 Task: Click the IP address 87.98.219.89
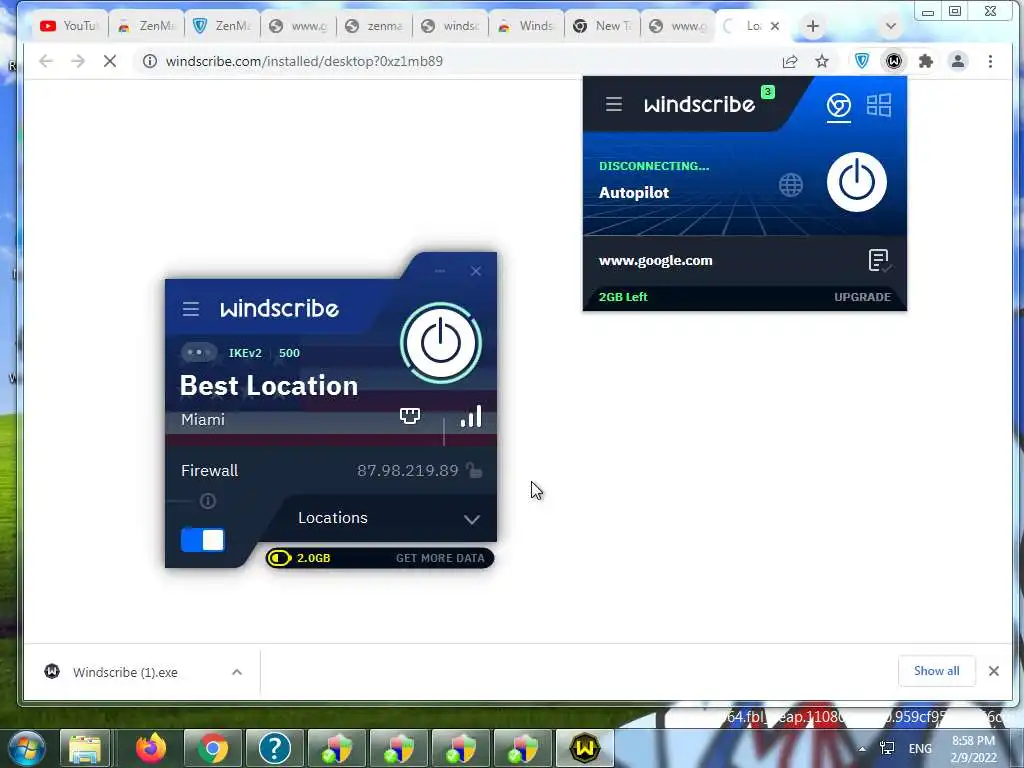point(408,471)
